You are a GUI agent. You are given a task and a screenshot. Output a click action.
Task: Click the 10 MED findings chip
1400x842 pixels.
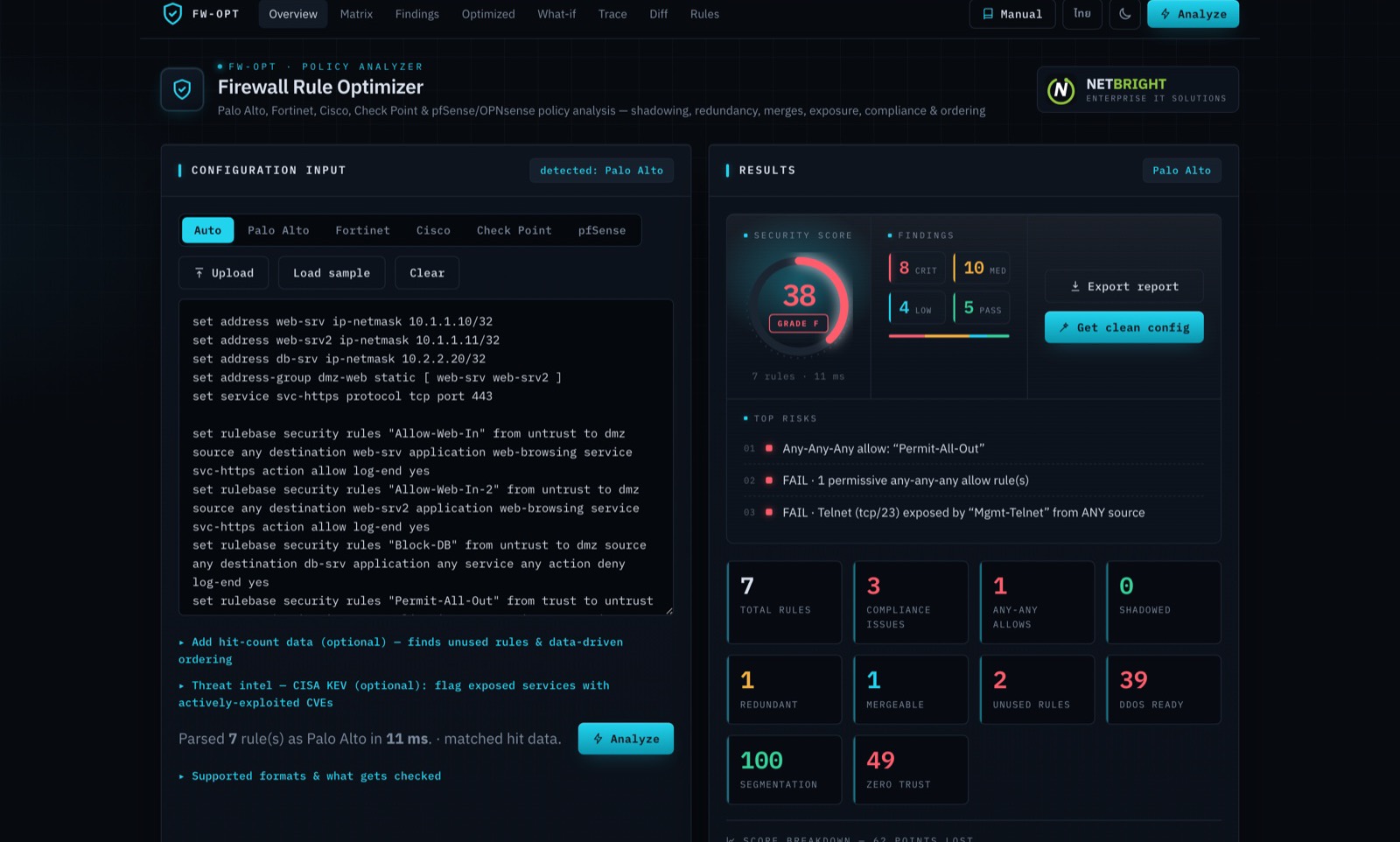point(982,268)
